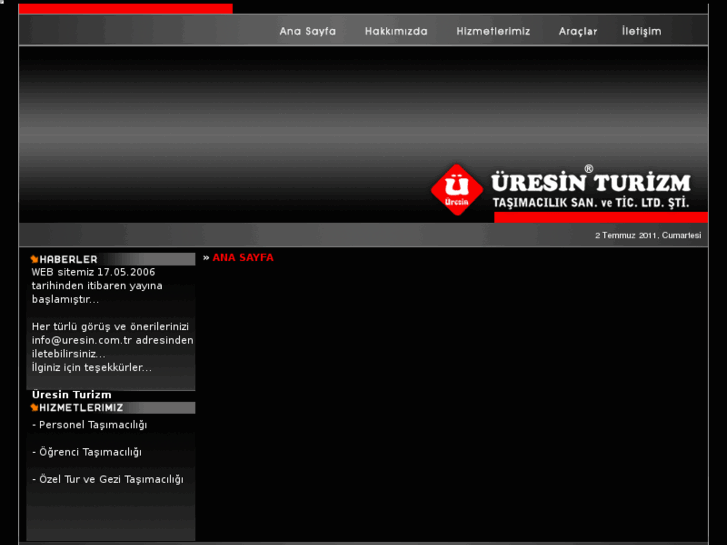Select Personel Taşımacılığı service
Screen dimensions: 727x545
[x=93, y=425]
